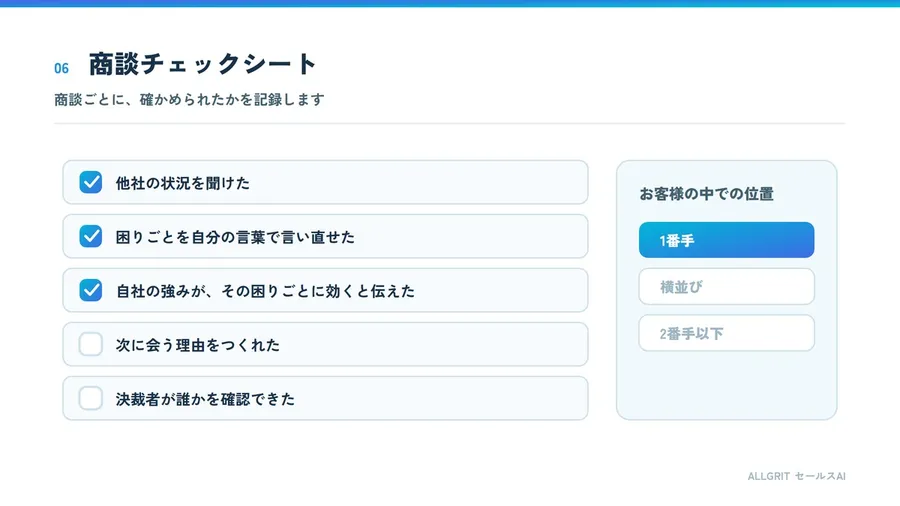Click the 他社の状況を聞けた row label

point(183,183)
